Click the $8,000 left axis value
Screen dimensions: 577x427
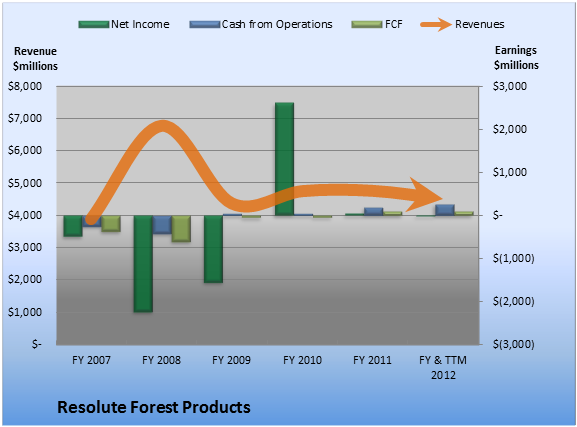(25, 86)
